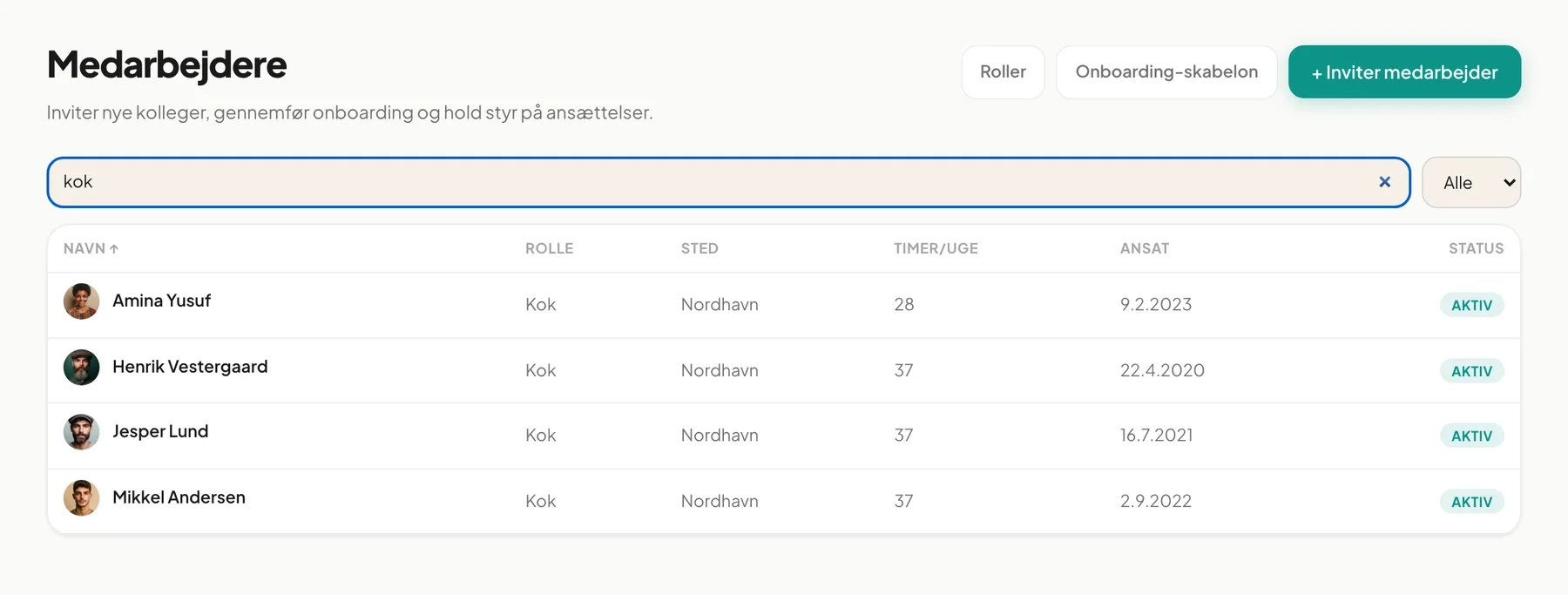Click Henrik Vestergaard's avatar photo
The width and height of the screenshot is (1568, 595).
(81, 368)
